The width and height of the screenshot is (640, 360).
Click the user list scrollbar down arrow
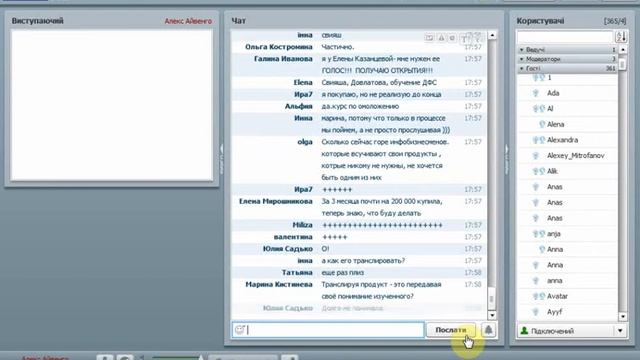(622, 316)
